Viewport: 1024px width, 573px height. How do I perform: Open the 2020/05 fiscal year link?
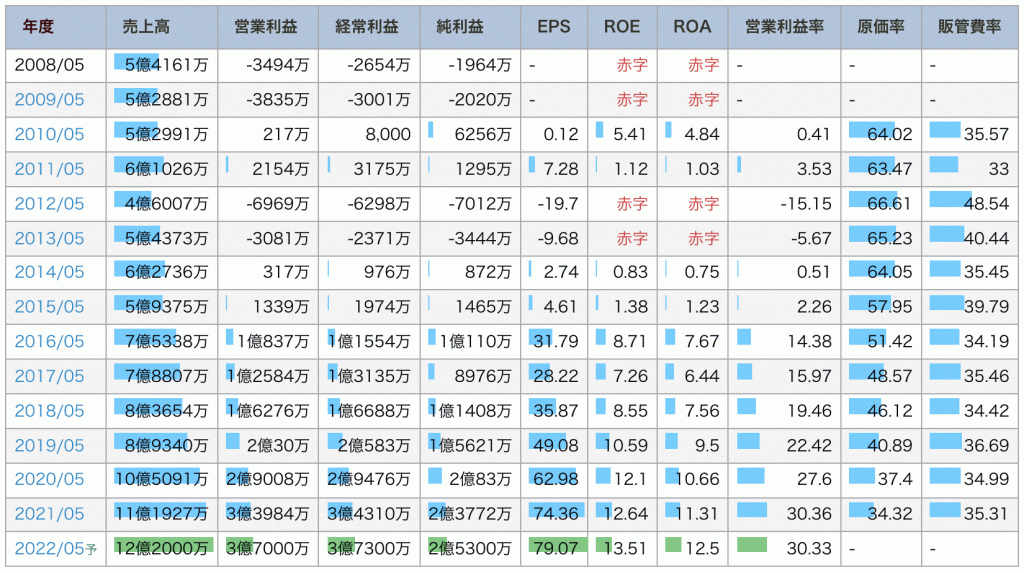coord(49,480)
